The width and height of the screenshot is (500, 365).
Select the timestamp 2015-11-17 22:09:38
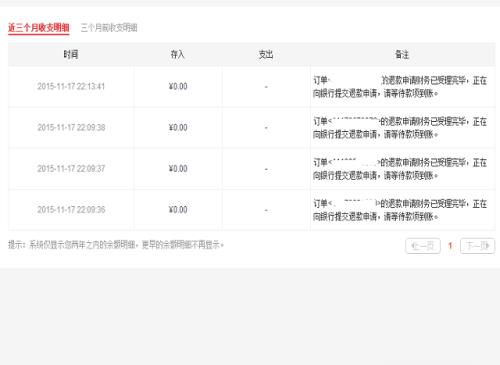(71, 128)
